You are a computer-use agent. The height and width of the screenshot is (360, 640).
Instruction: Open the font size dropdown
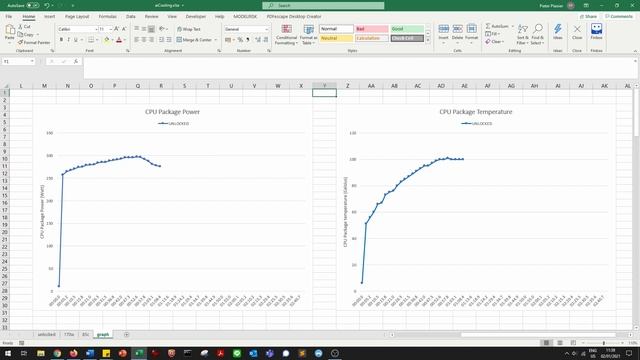pyautogui.click(x=111, y=29)
